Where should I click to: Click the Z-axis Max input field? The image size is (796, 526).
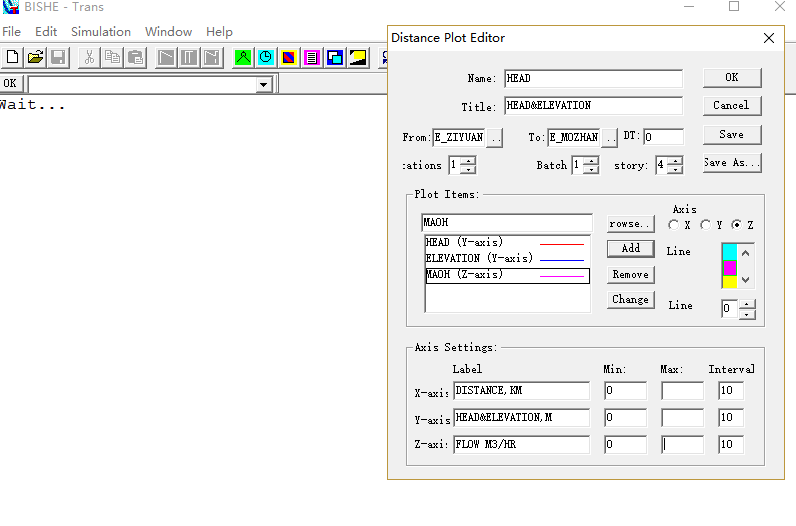pyautogui.click(x=682, y=444)
